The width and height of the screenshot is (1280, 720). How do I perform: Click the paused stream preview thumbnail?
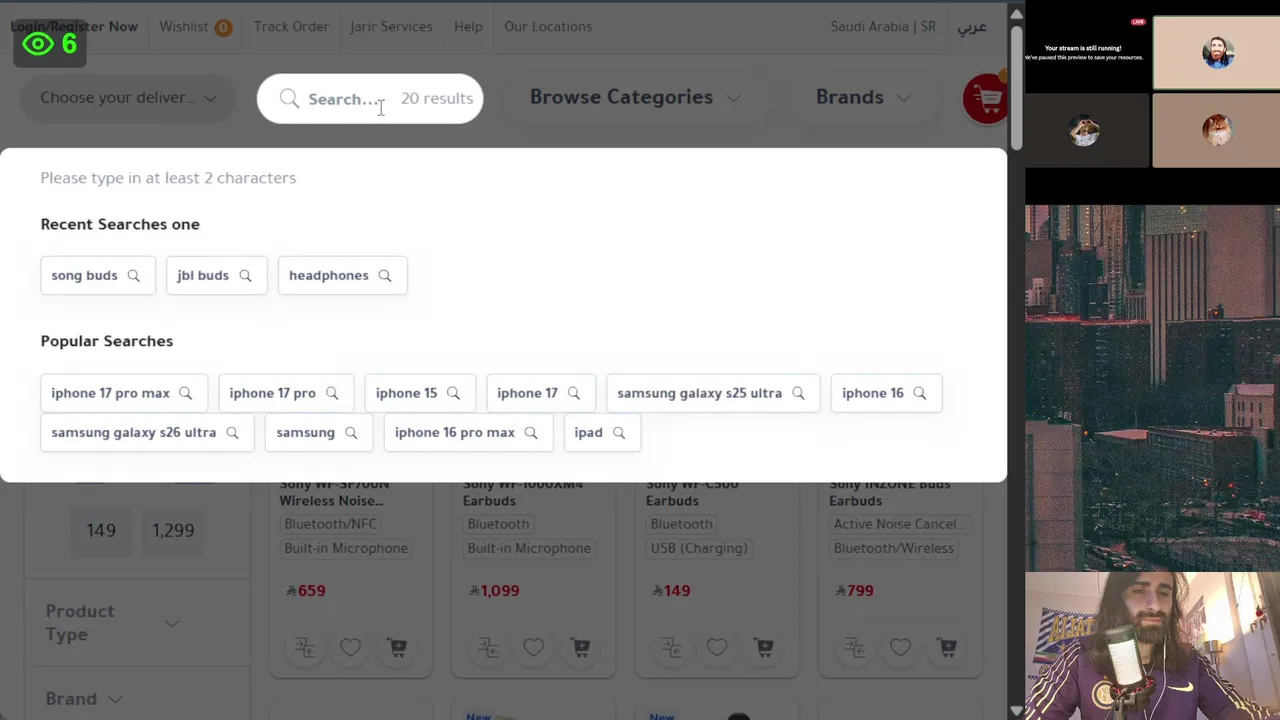(x=1088, y=52)
